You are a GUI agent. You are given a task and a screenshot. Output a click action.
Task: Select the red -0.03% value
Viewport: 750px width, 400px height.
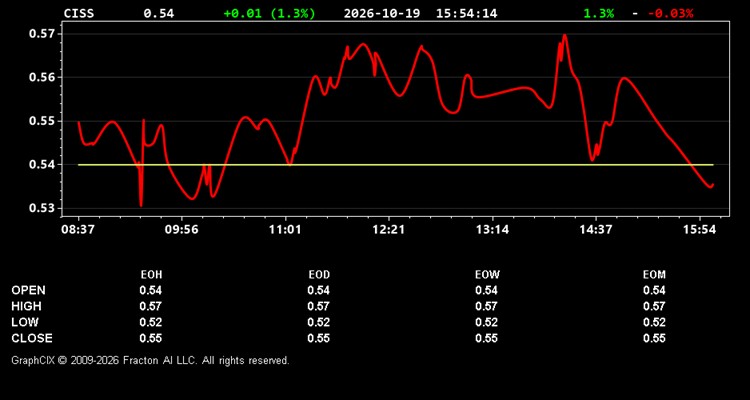tap(671, 13)
